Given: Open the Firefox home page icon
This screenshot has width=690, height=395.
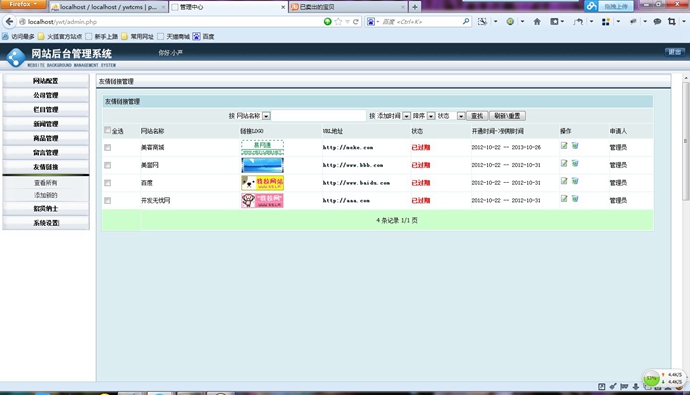Looking at the screenshot, I should (537, 22).
